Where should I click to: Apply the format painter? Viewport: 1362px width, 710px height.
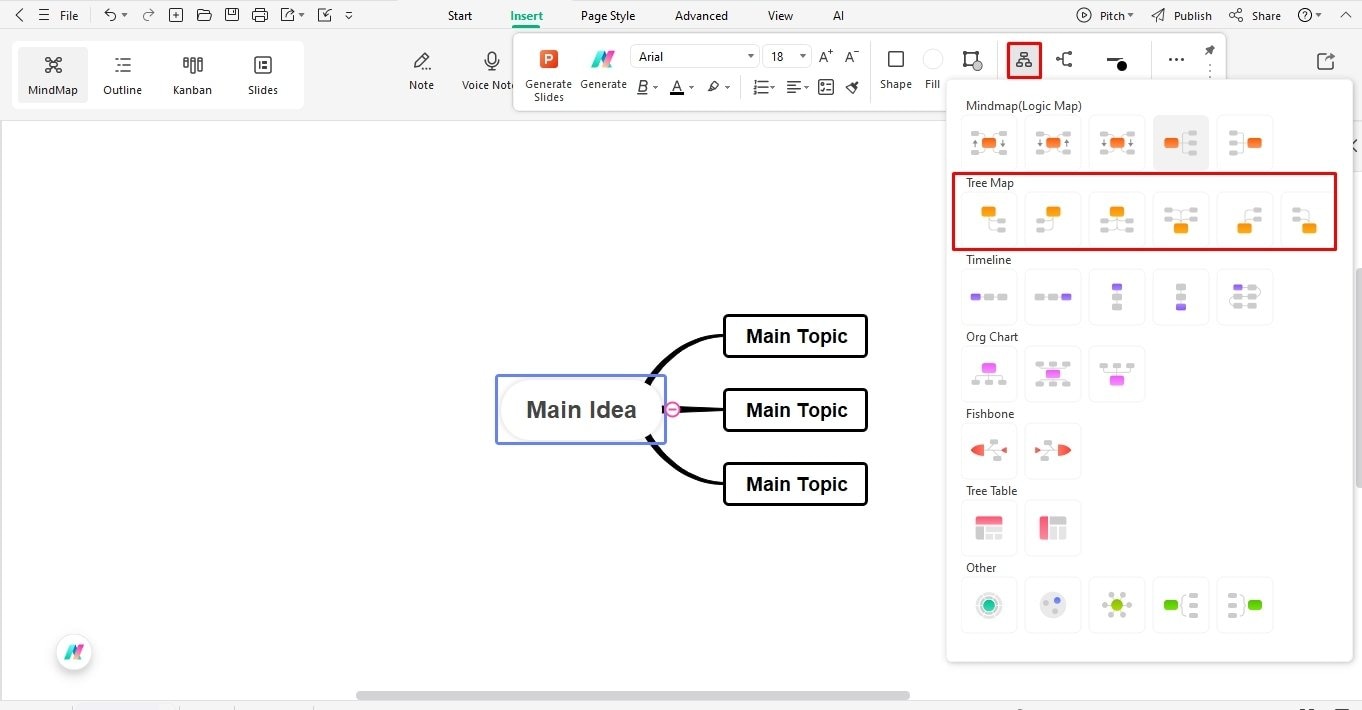(x=852, y=87)
